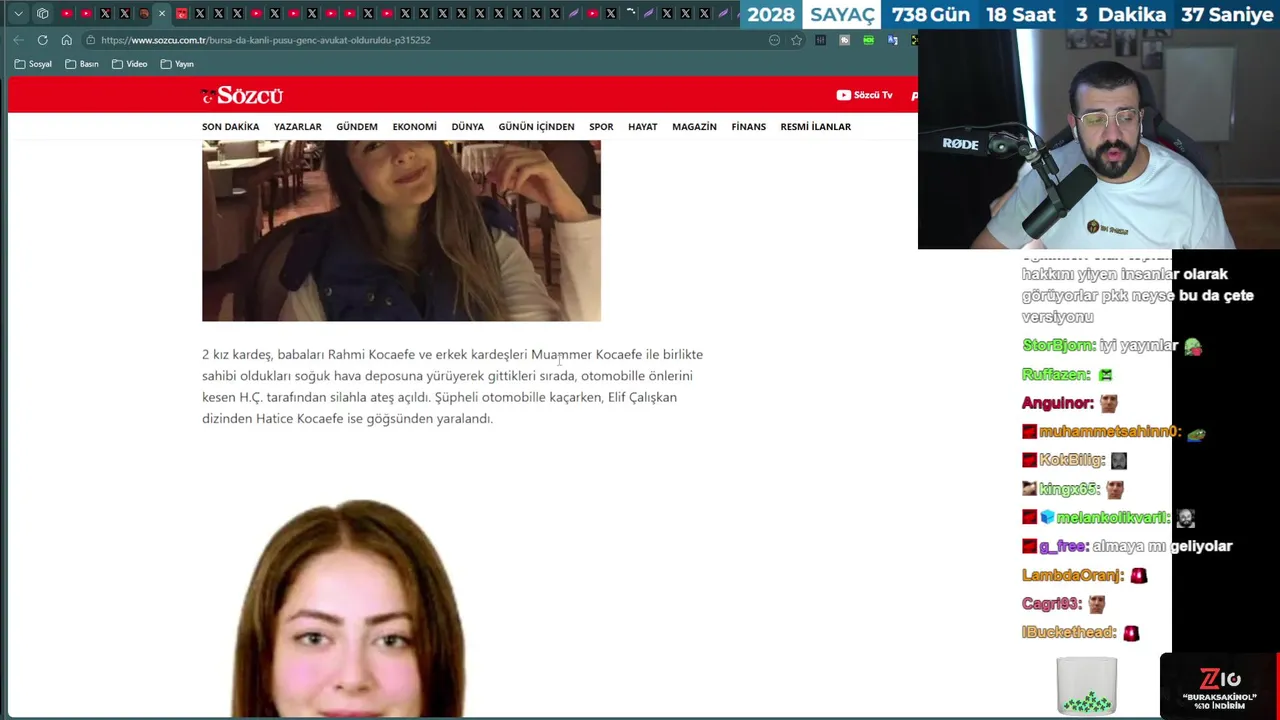Viewport: 1280px width, 720px height.
Task: Click KokBilig username in chat
Action: coord(1071,461)
